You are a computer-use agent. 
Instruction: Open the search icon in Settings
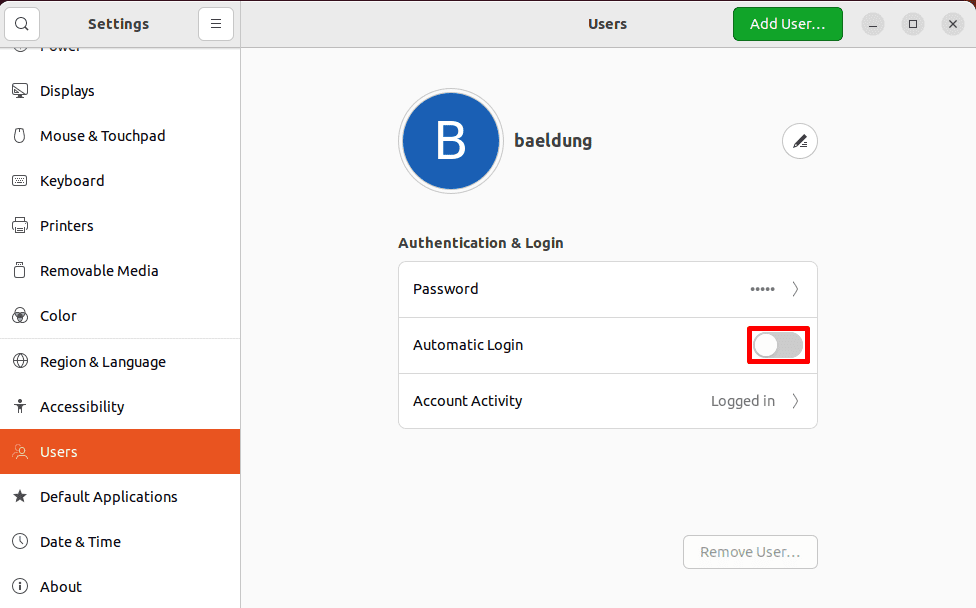(21, 23)
